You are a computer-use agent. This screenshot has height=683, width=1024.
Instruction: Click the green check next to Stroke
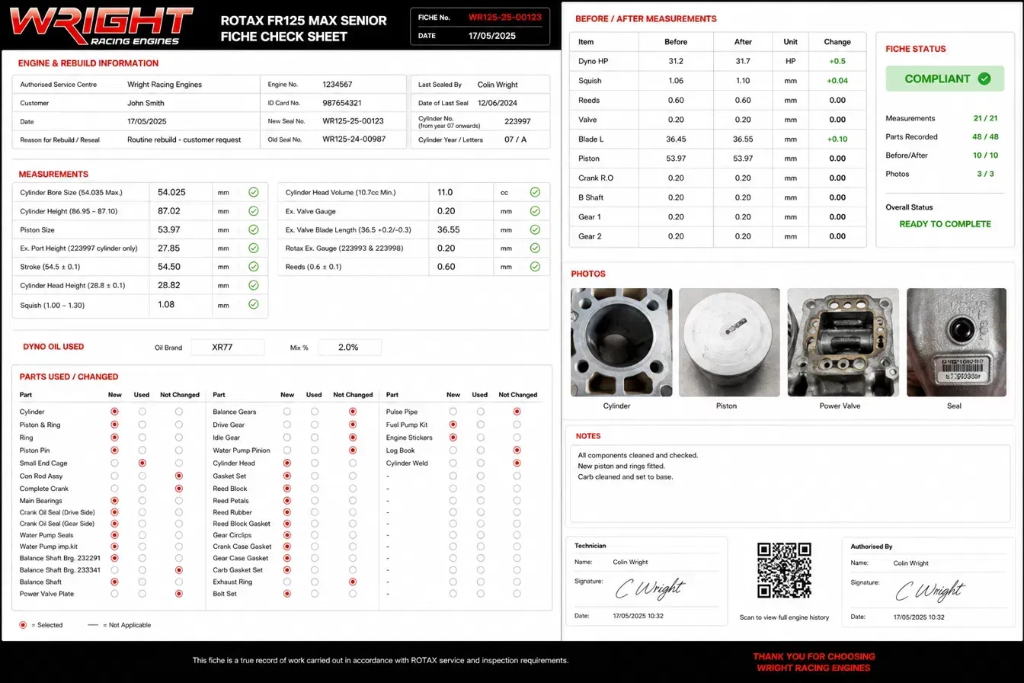coord(253,266)
